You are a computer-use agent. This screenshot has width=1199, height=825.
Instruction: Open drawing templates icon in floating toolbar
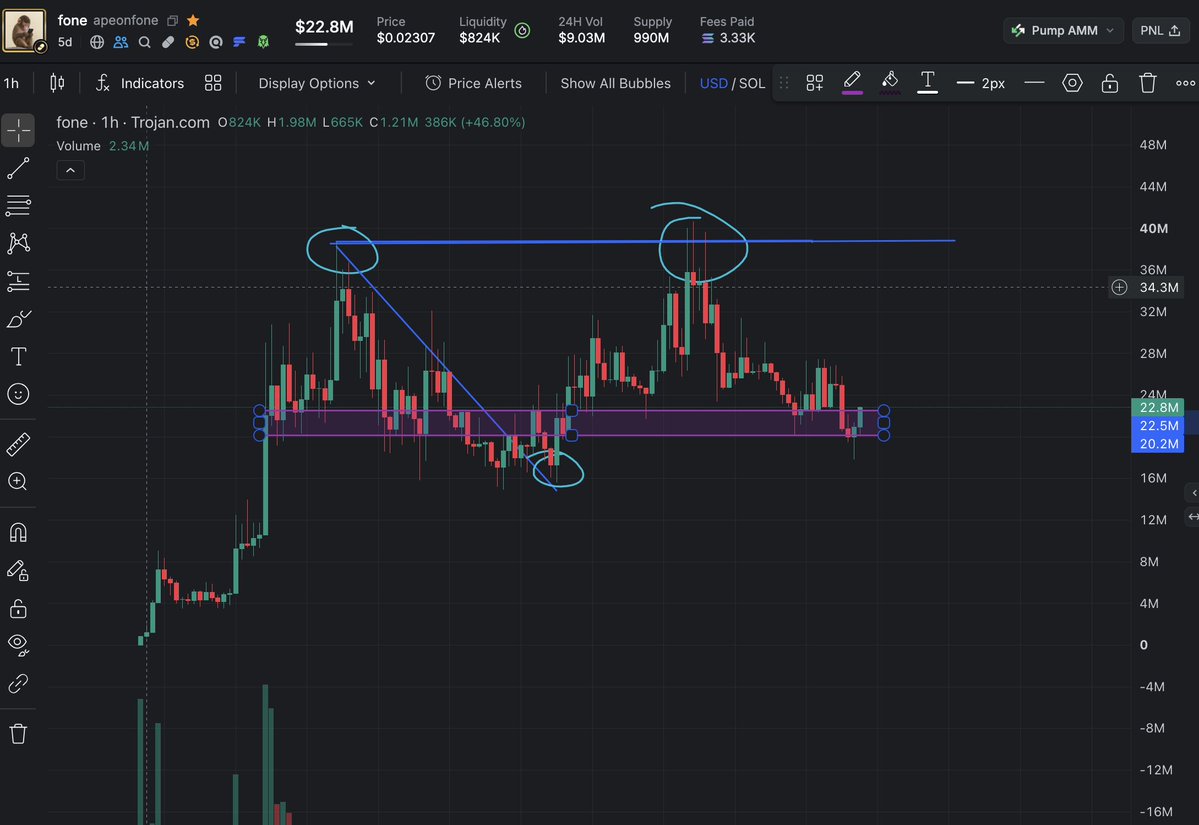pos(815,83)
